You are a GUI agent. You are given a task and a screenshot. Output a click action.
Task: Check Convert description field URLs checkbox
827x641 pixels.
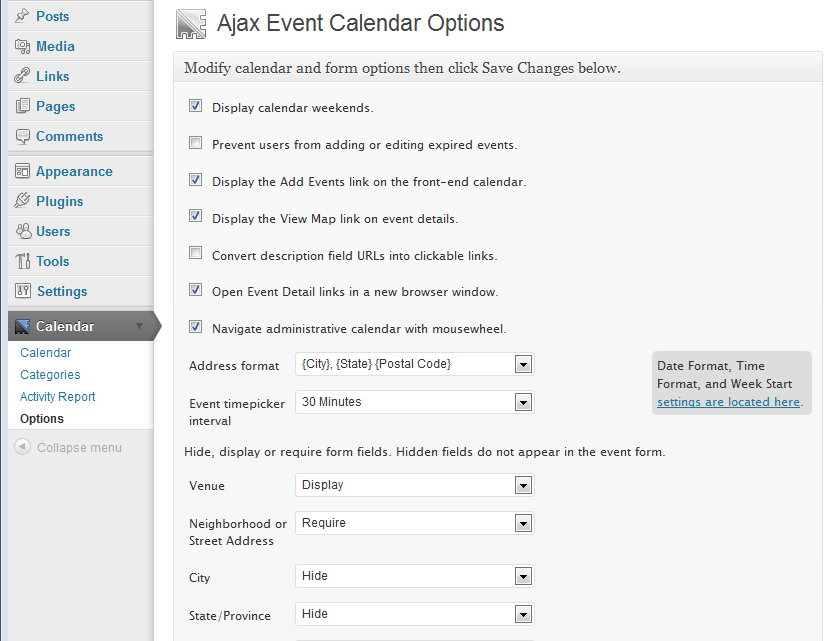(x=196, y=253)
